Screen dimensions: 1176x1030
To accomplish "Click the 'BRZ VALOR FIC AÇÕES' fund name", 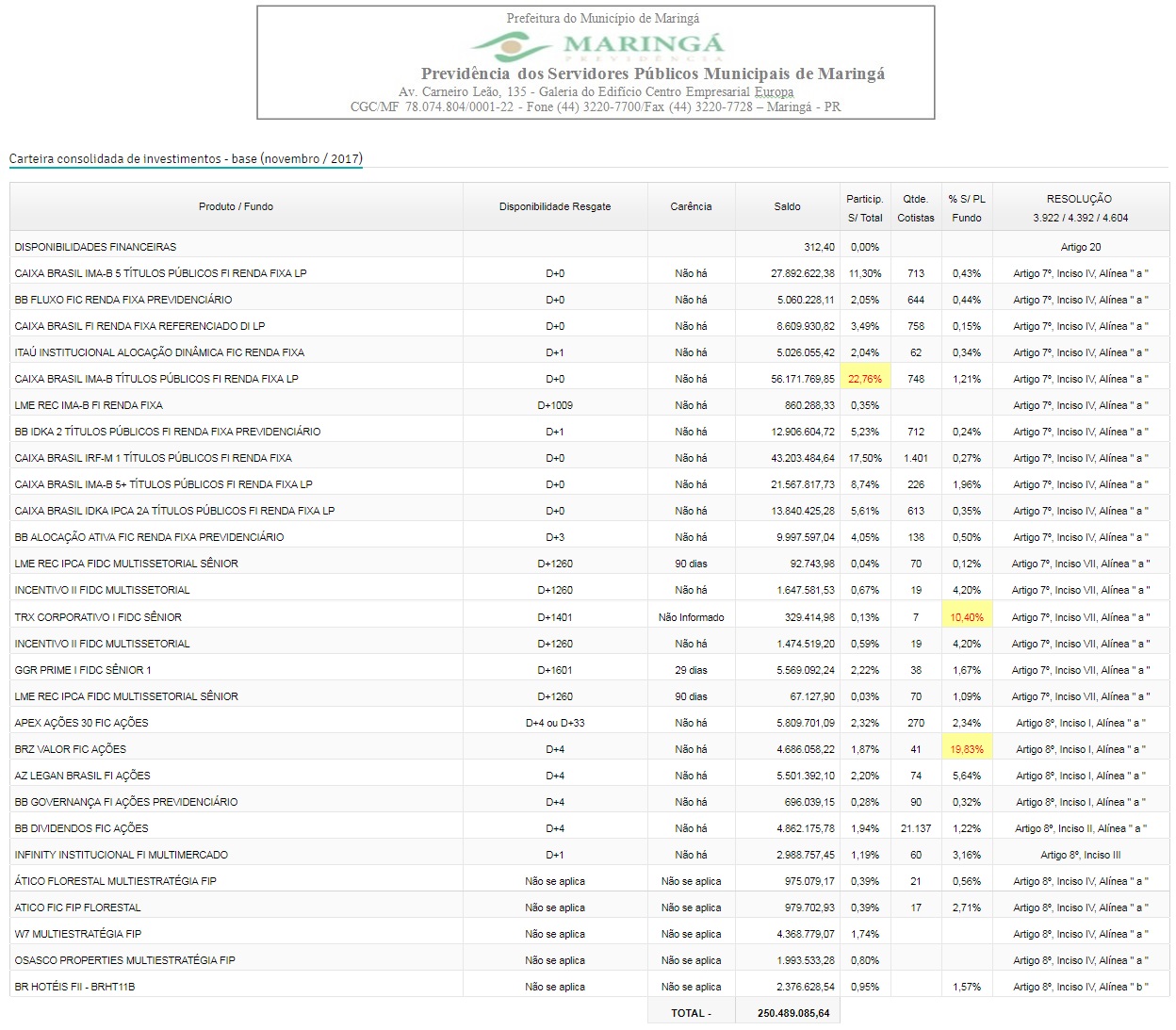I will (71, 749).
